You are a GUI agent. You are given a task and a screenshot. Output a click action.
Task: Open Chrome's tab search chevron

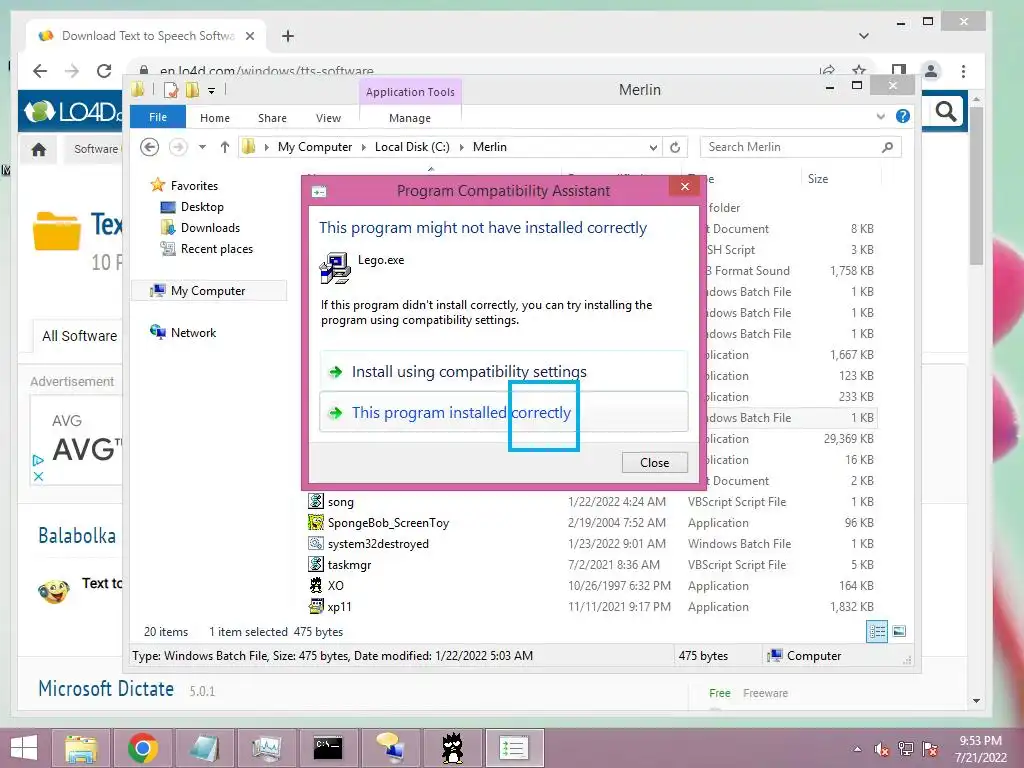(863, 36)
